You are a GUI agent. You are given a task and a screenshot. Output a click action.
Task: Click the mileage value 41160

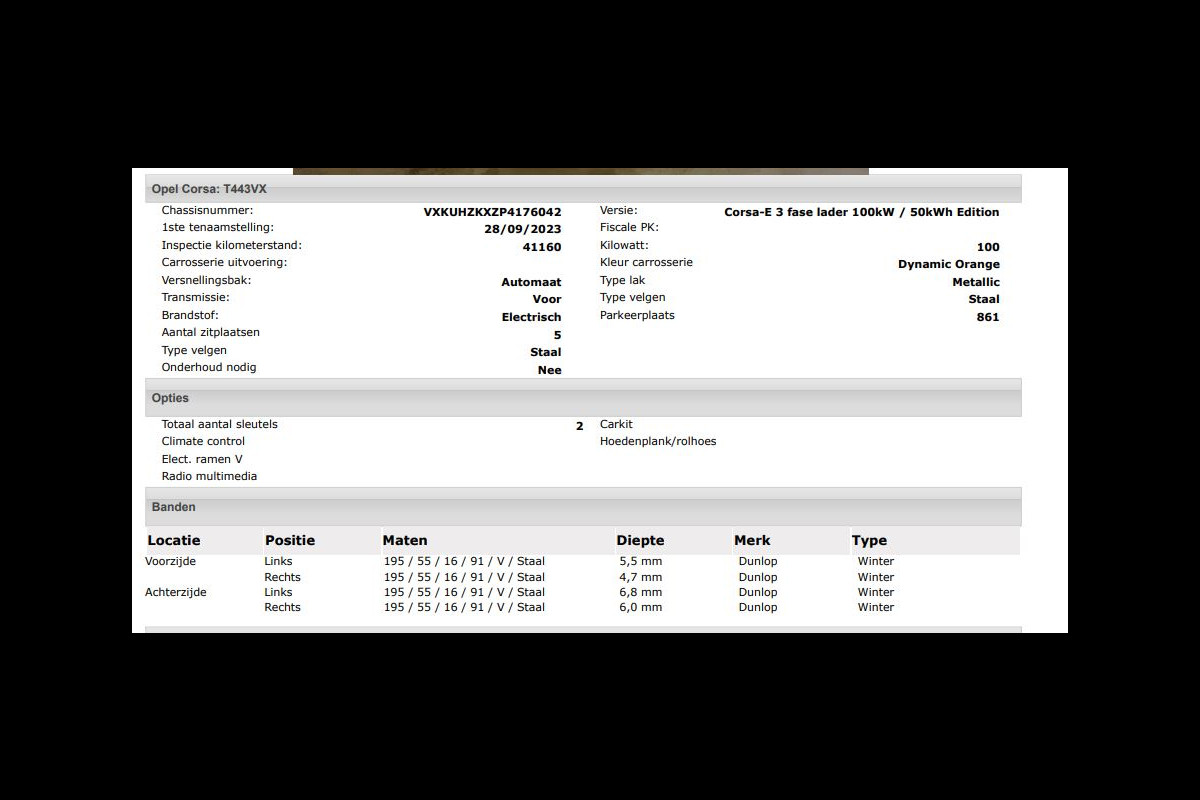(x=542, y=247)
